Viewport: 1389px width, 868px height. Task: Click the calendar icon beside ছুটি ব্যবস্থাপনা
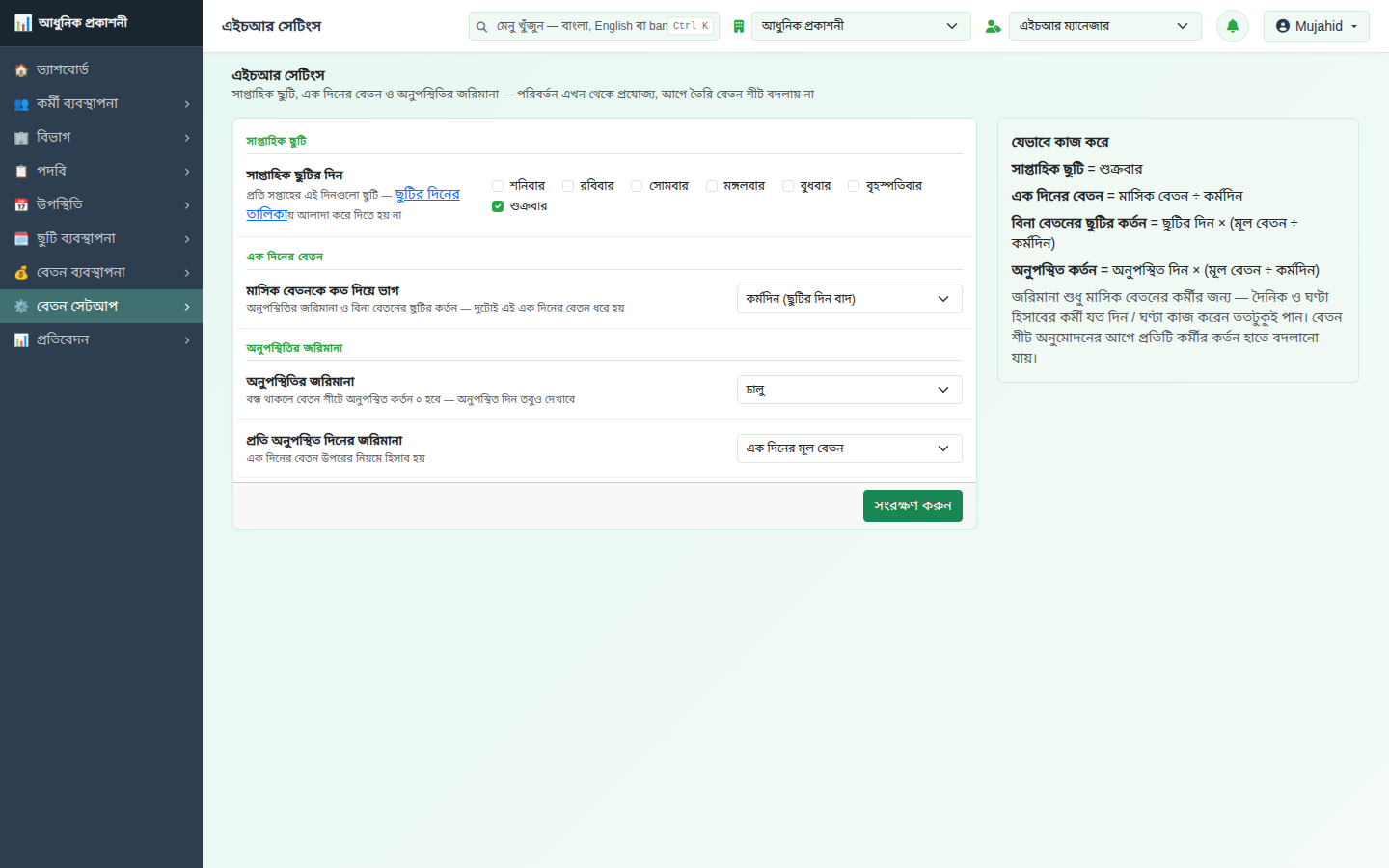(x=21, y=239)
